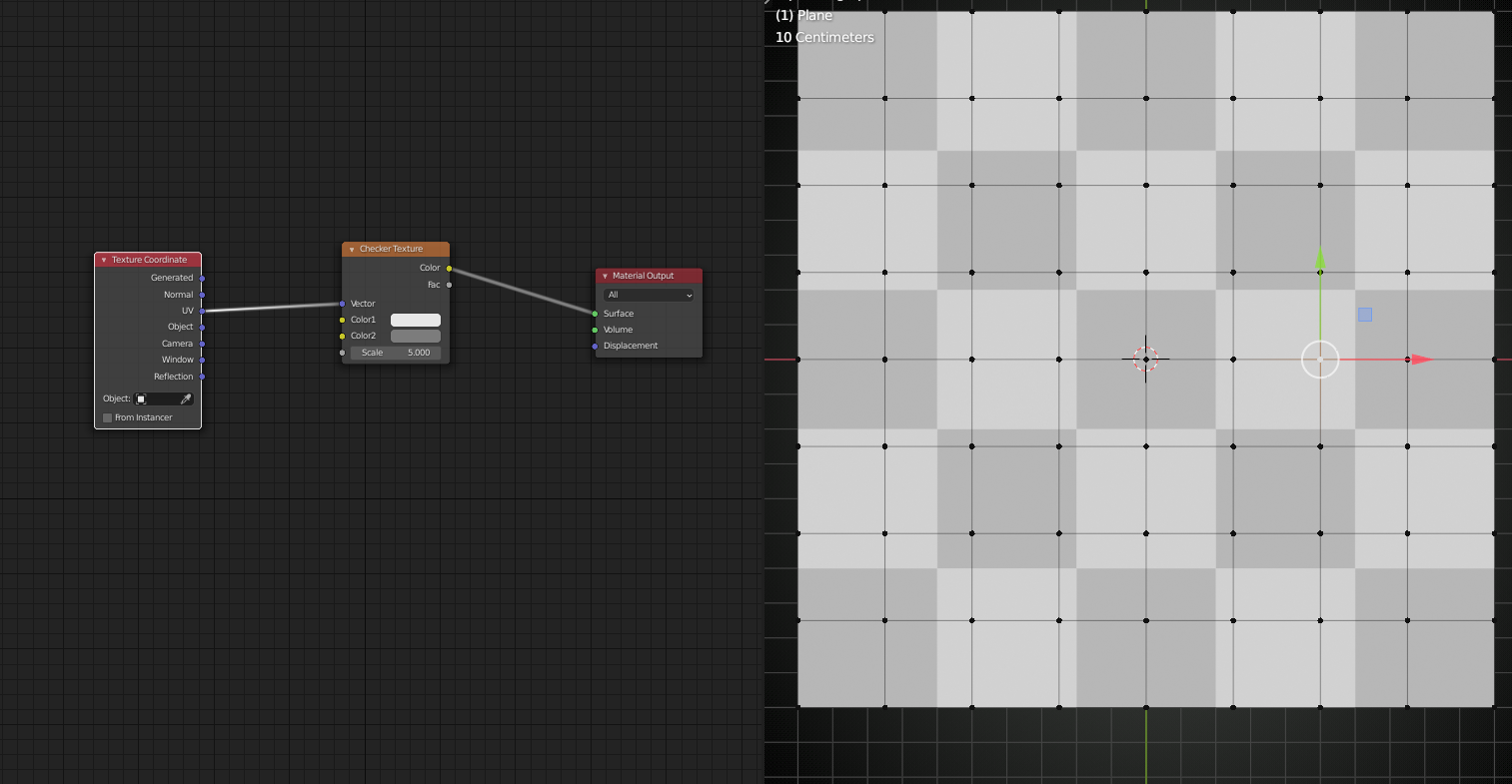Click the Checker Texture Color output socket
The height and width of the screenshot is (784, 1512).
point(449,268)
